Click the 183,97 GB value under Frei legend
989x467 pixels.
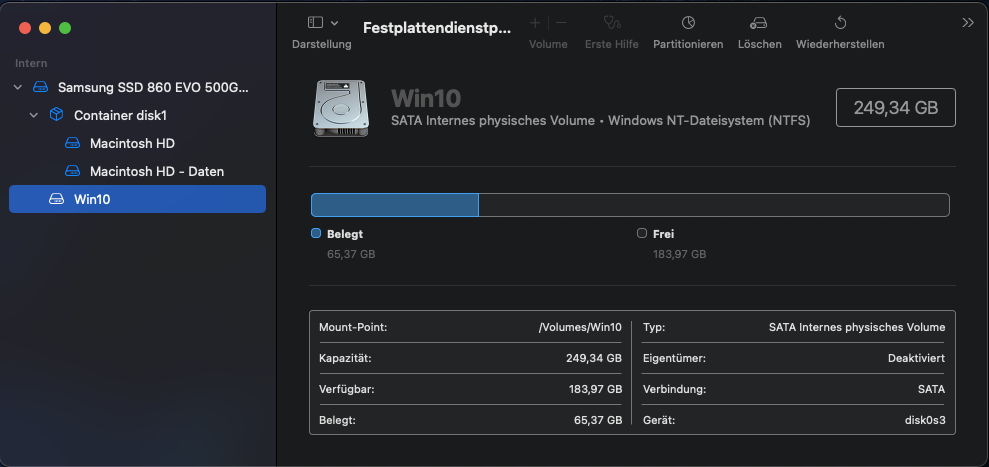[x=679, y=254]
